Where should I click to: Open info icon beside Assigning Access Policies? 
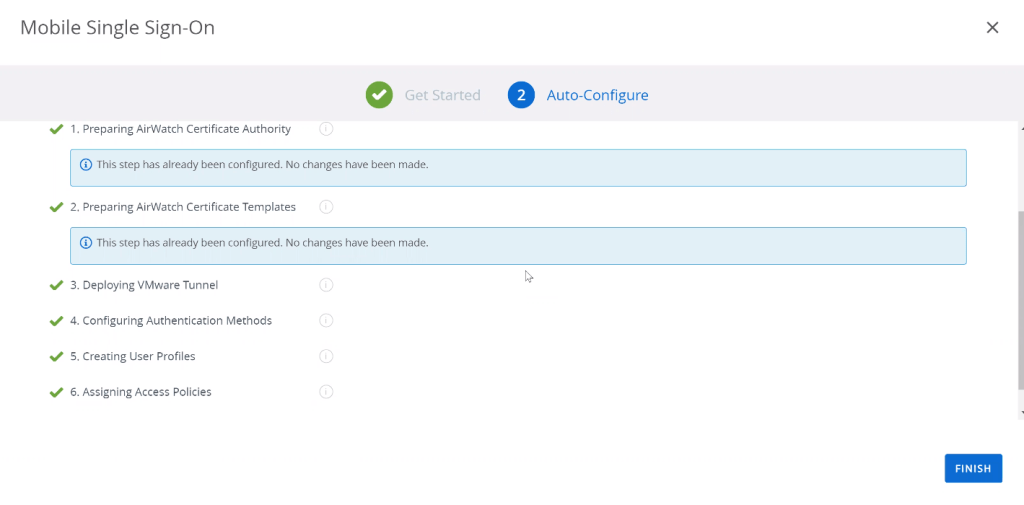326,392
